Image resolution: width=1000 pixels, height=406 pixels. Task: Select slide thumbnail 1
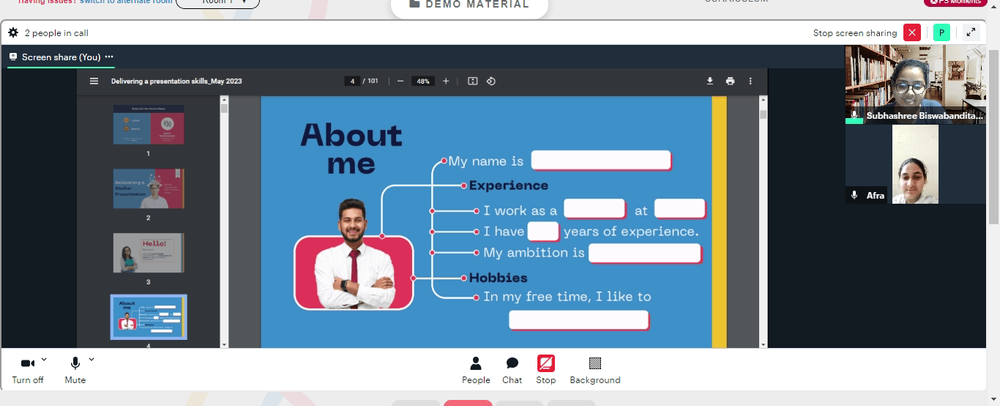(149, 125)
